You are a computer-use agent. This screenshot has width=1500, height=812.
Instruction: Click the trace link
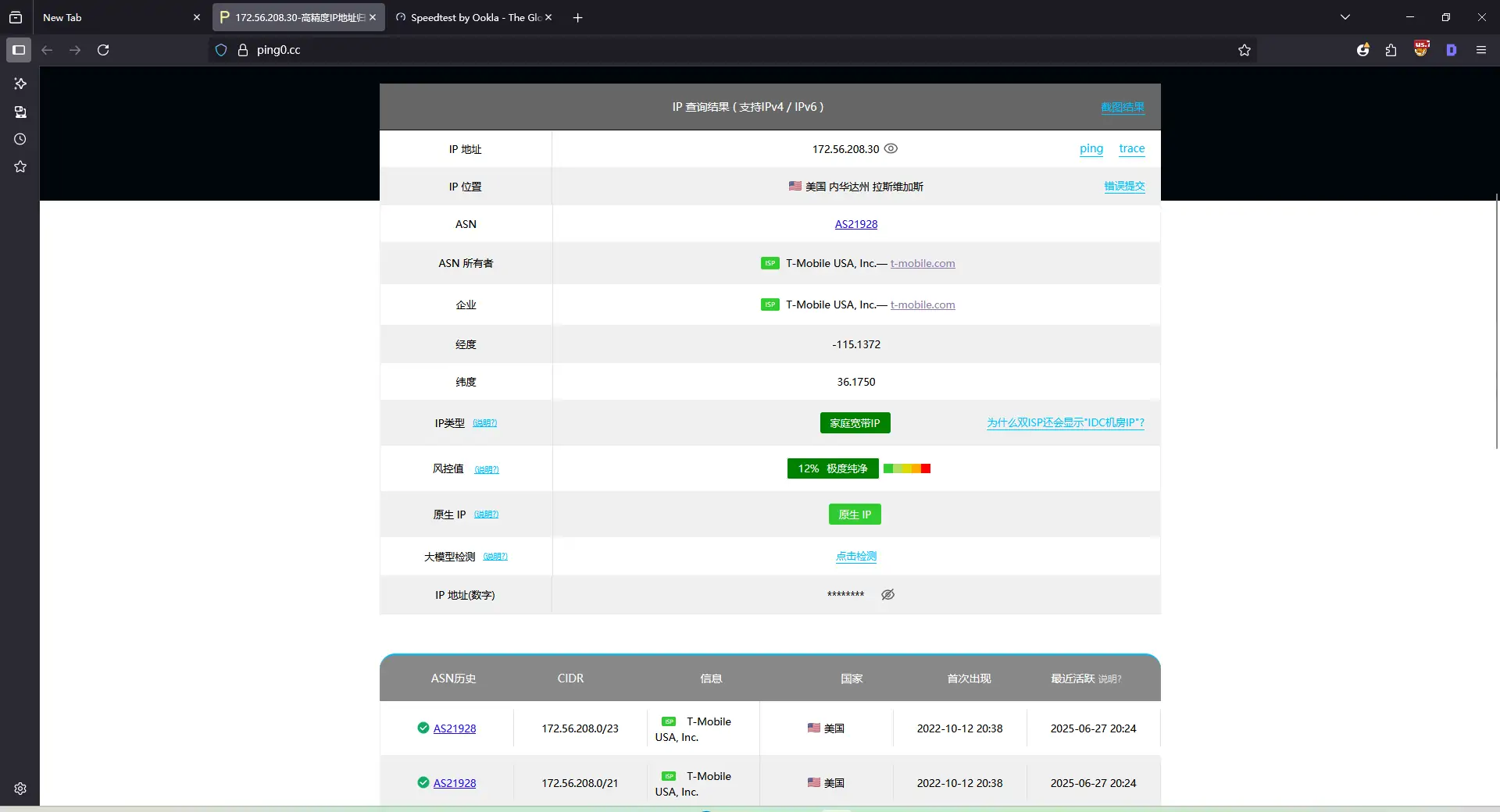pyautogui.click(x=1132, y=148)
